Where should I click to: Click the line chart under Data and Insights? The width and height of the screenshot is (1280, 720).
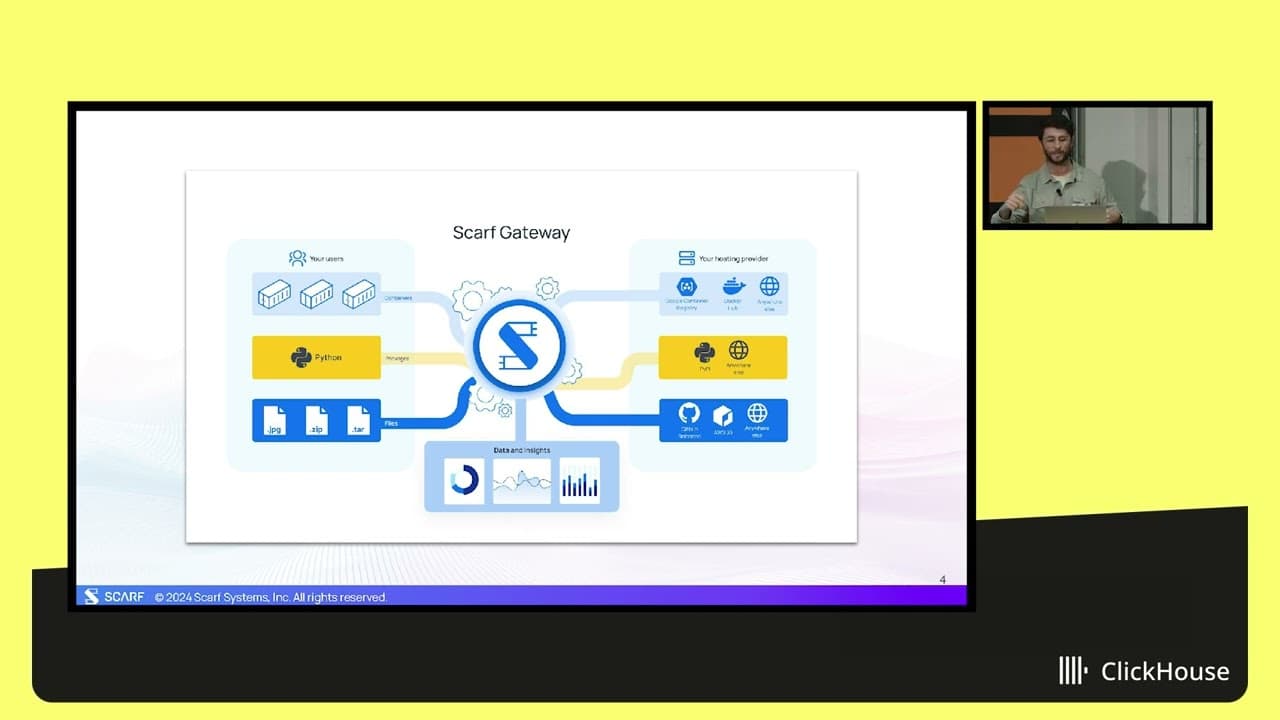521,481
